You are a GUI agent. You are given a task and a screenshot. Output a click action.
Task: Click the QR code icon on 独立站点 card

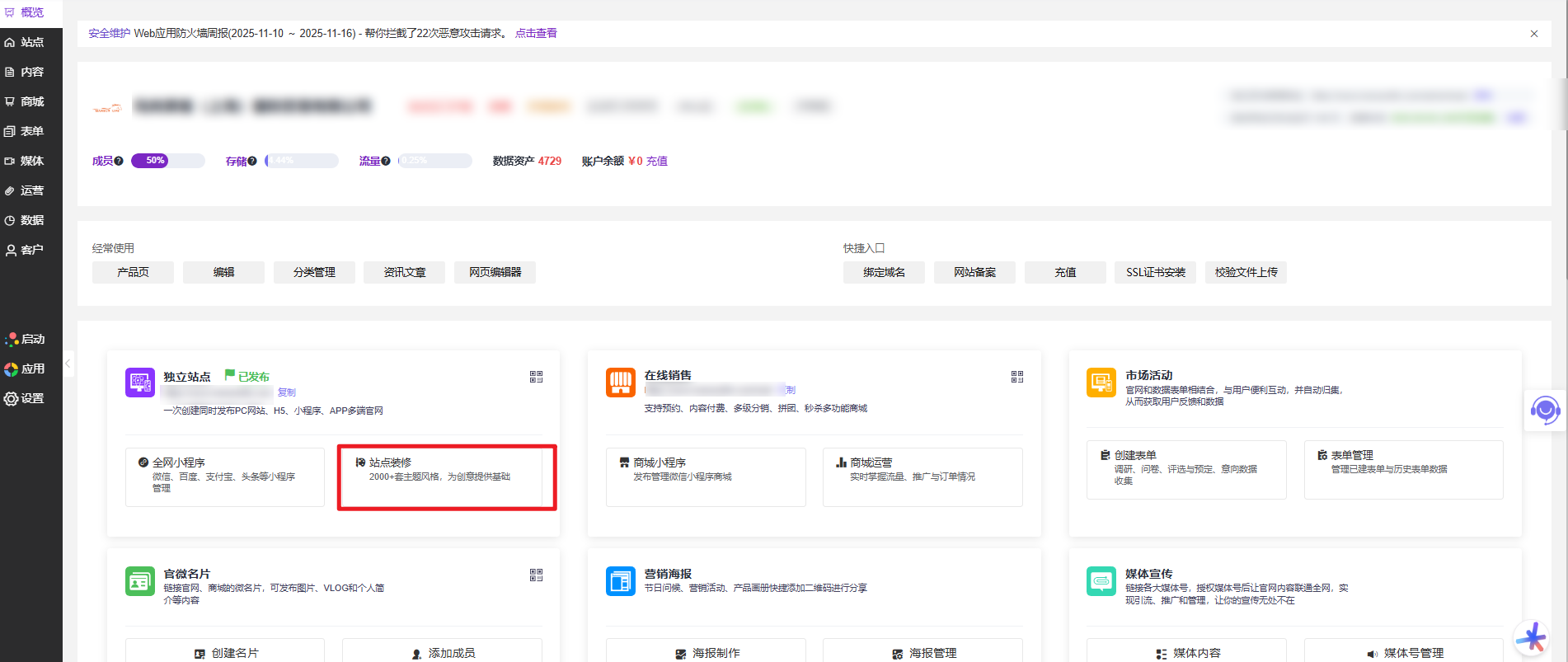click(536, 377)
